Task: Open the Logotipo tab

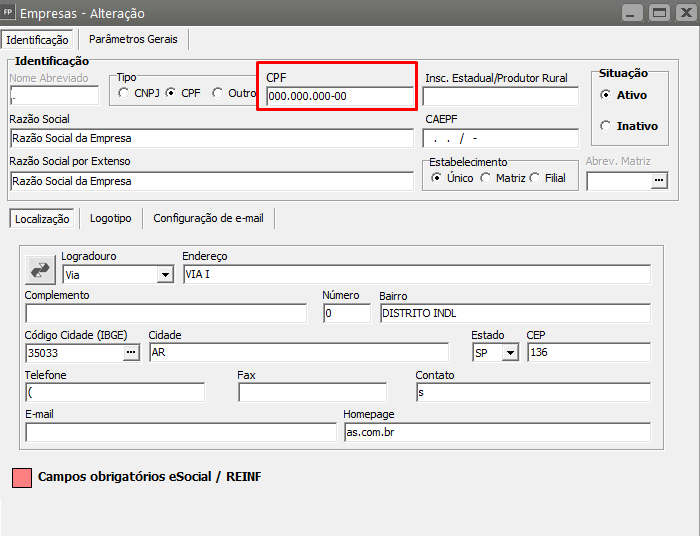Action: point(110,218)
